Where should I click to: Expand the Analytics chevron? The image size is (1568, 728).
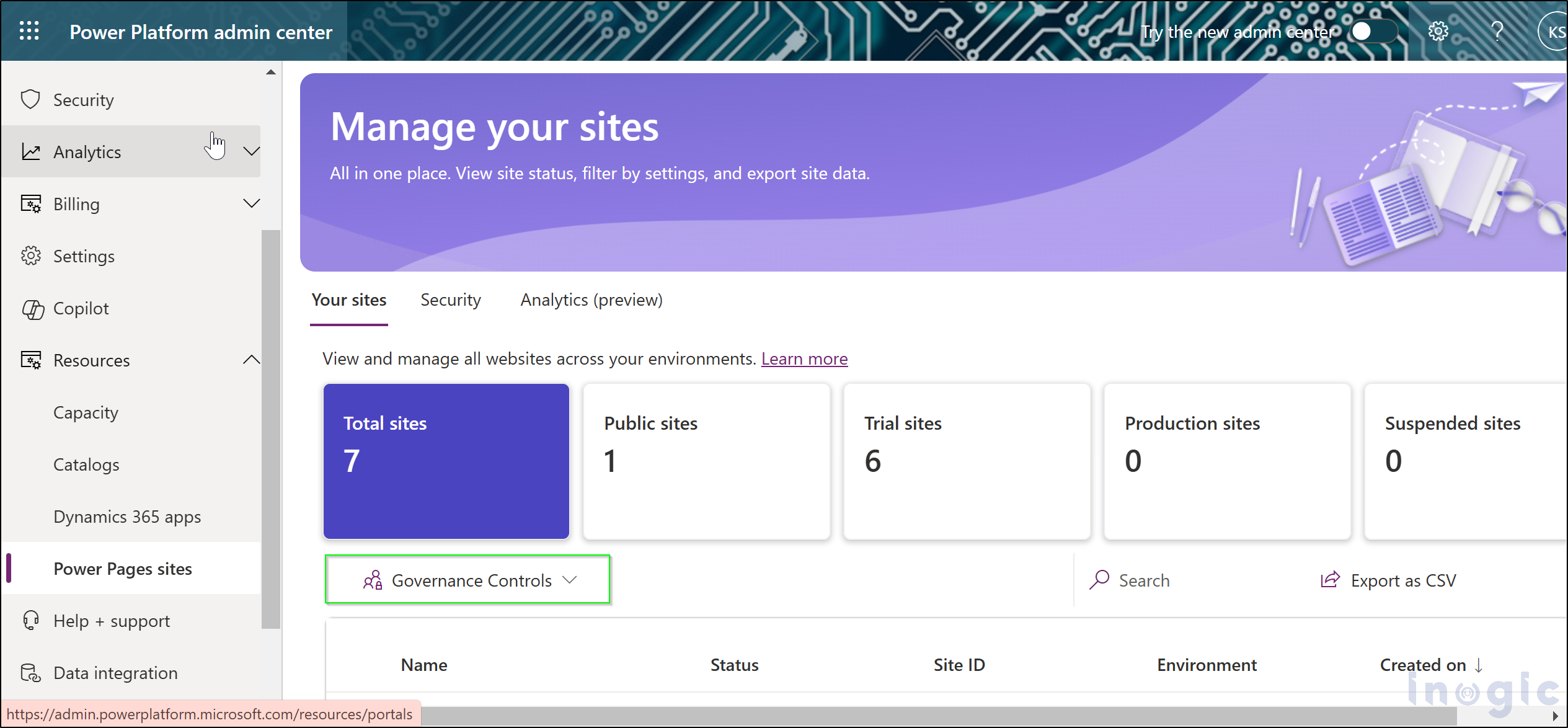pos(251,151)
